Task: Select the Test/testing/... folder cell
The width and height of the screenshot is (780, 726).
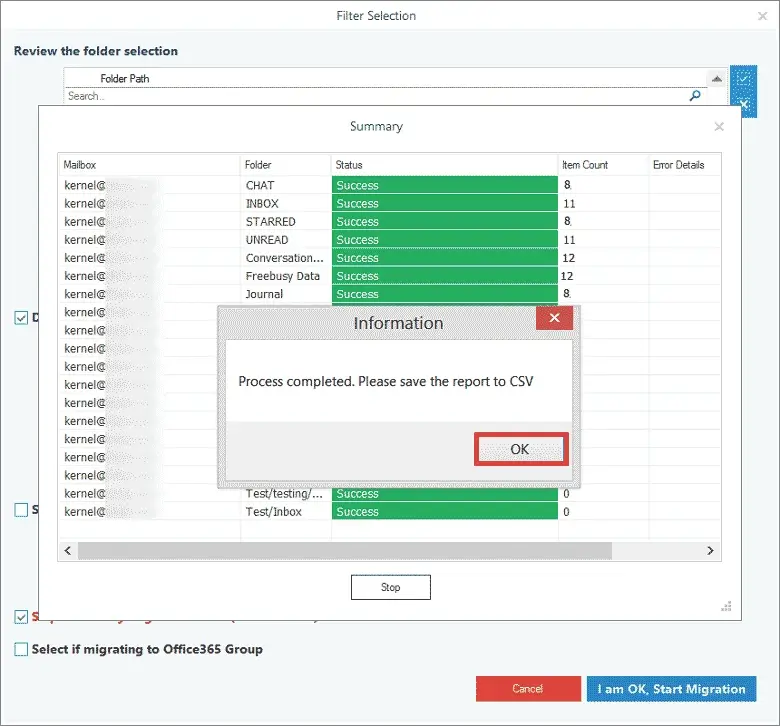Action: 286,494
